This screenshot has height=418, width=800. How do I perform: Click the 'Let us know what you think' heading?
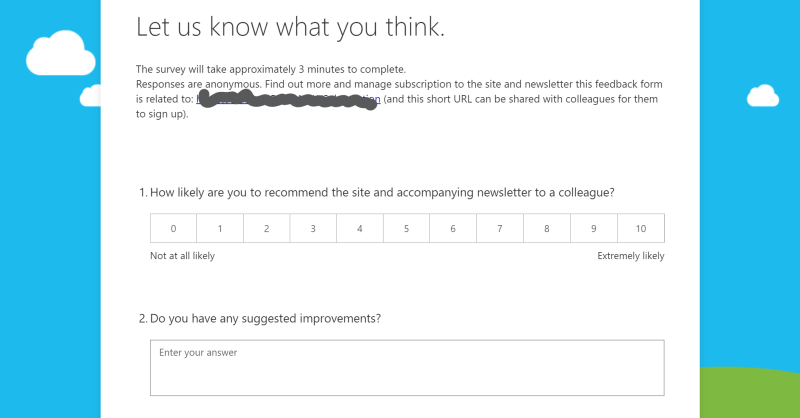[290, 28]
